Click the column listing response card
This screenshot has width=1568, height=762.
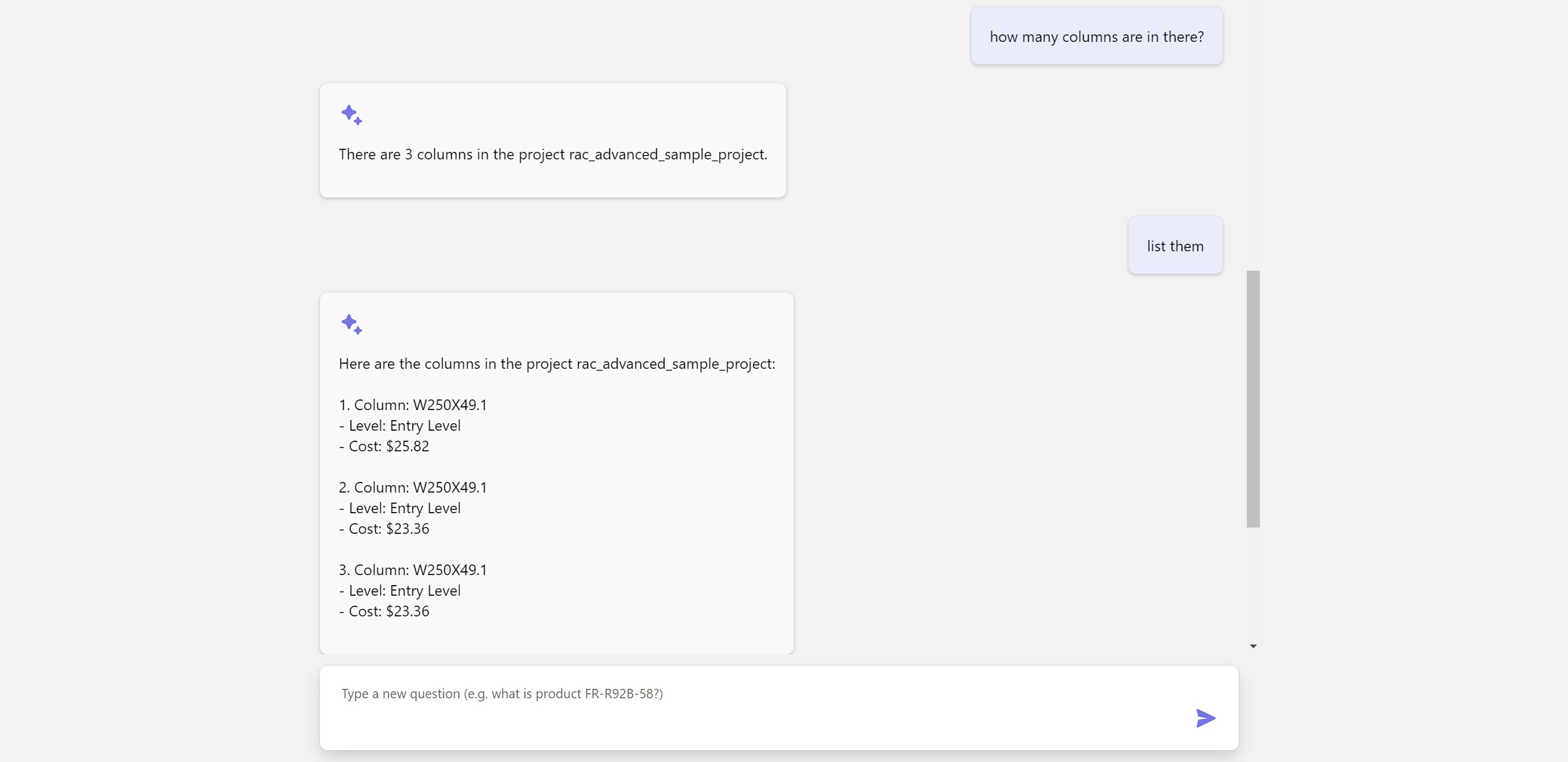[x=556, y=471]
